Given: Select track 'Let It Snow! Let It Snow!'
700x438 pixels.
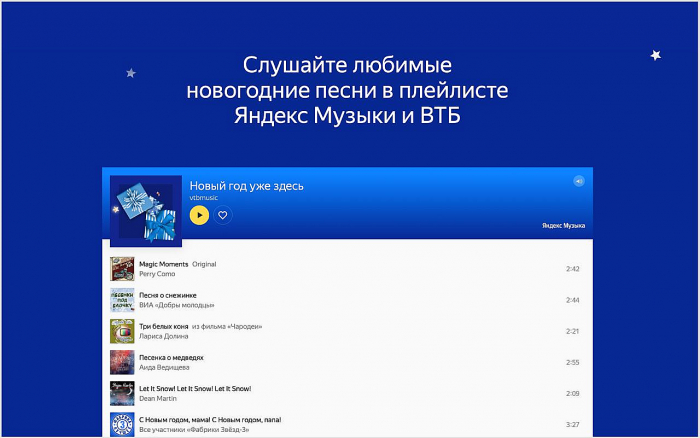Looking at the screenshot, I should point(195,388).
